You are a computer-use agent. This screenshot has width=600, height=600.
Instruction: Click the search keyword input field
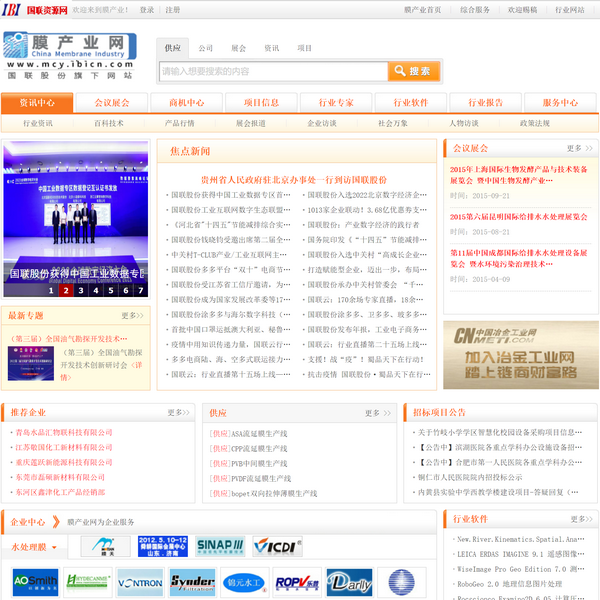(x=272, y=71)
